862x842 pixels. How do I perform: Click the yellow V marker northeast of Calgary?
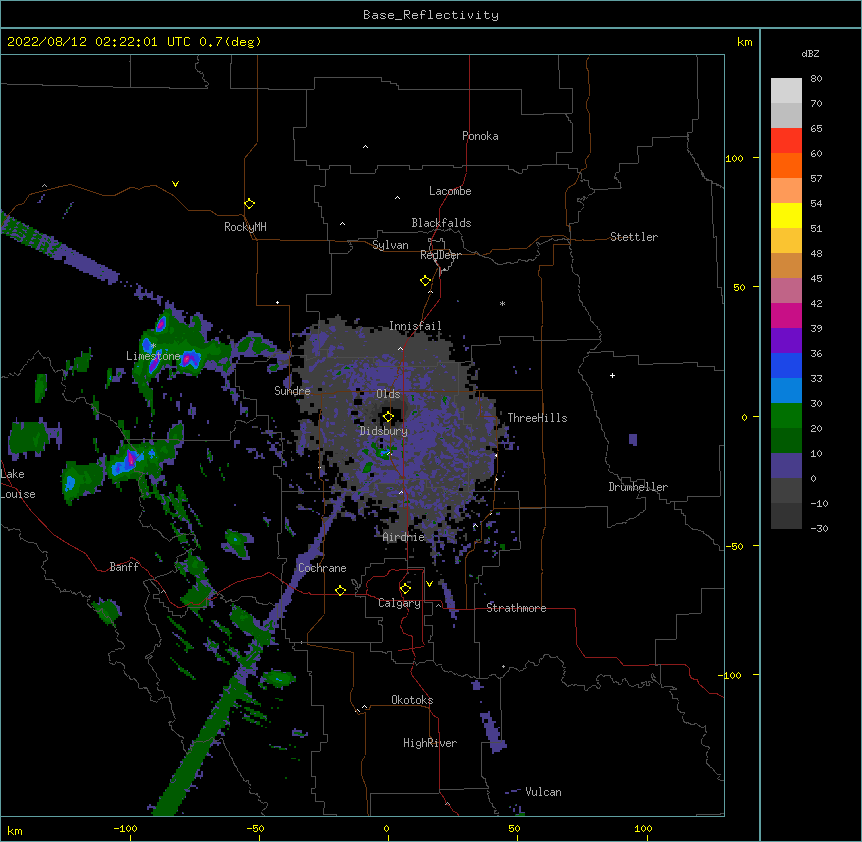tap(429, 584)
